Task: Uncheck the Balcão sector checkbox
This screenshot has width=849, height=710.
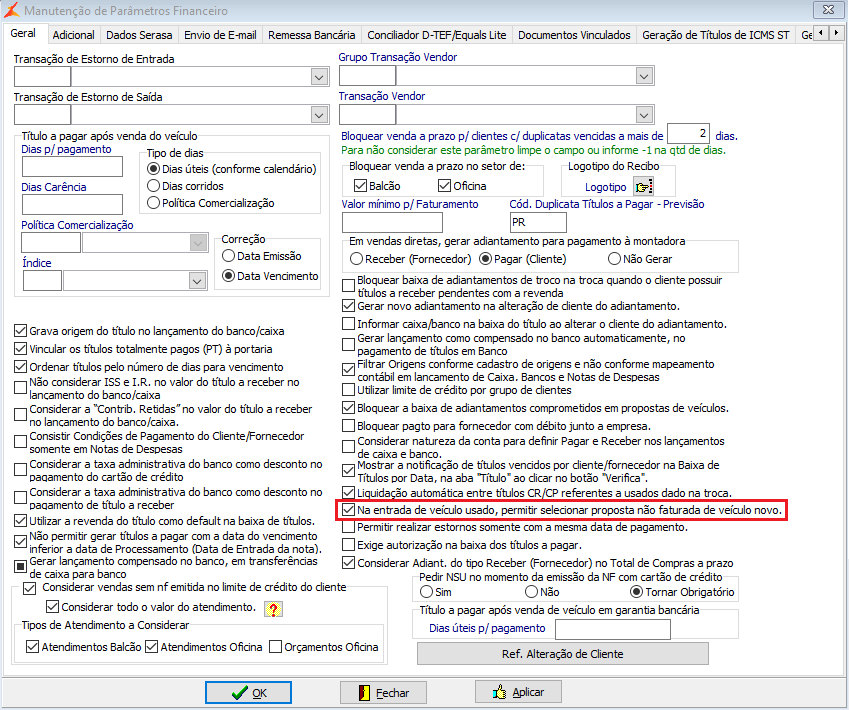Action: click(x=360, y=186)
